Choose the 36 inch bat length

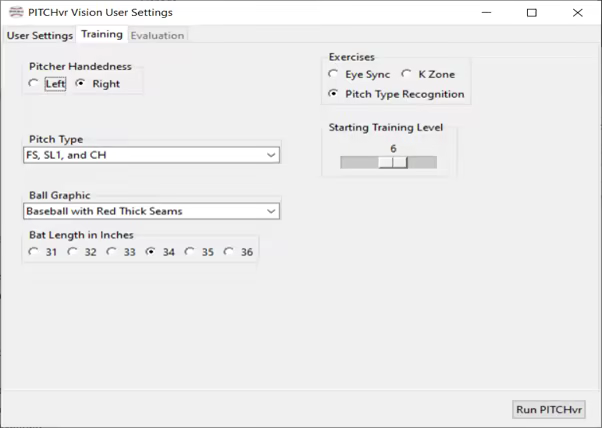click(229, 252)
